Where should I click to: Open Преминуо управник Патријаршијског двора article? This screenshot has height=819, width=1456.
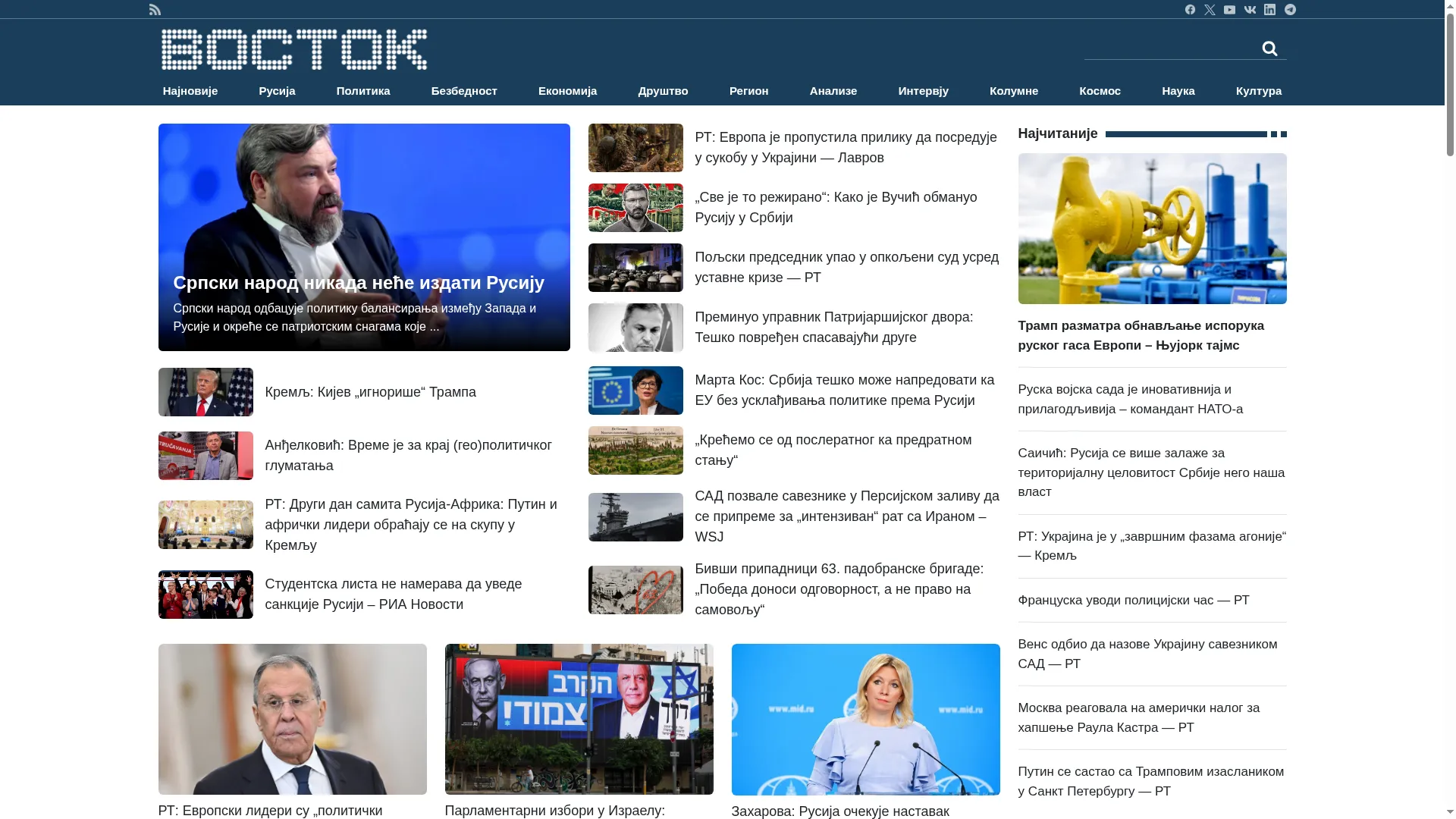click(833, 328)
